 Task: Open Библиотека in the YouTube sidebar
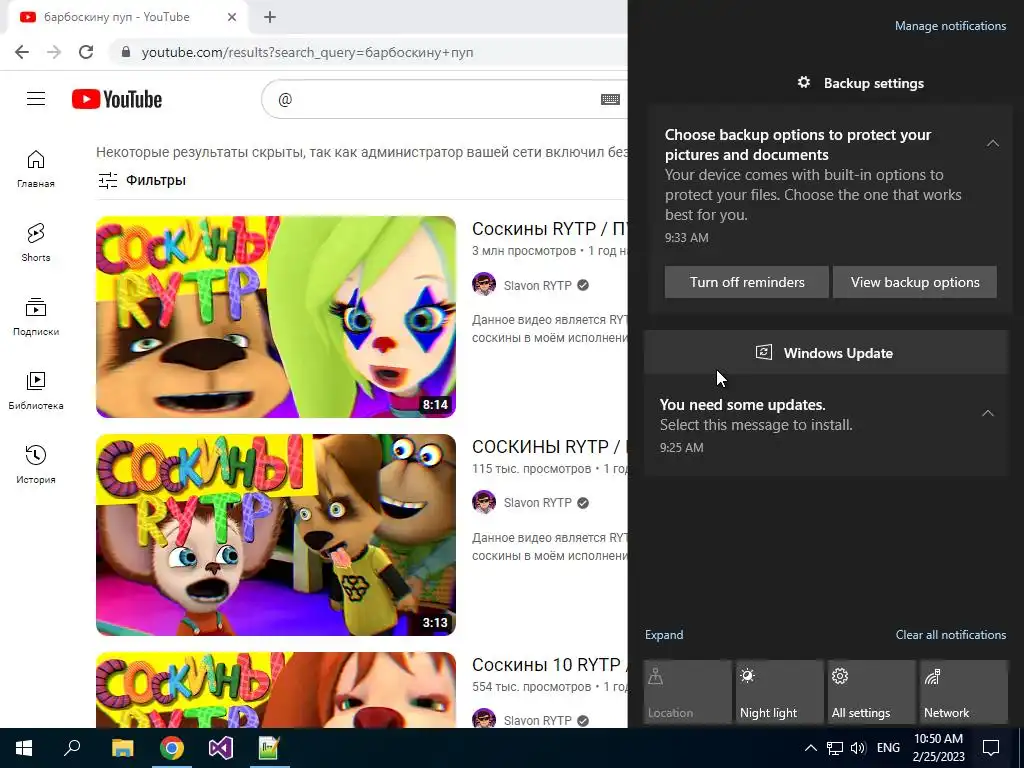36,391
